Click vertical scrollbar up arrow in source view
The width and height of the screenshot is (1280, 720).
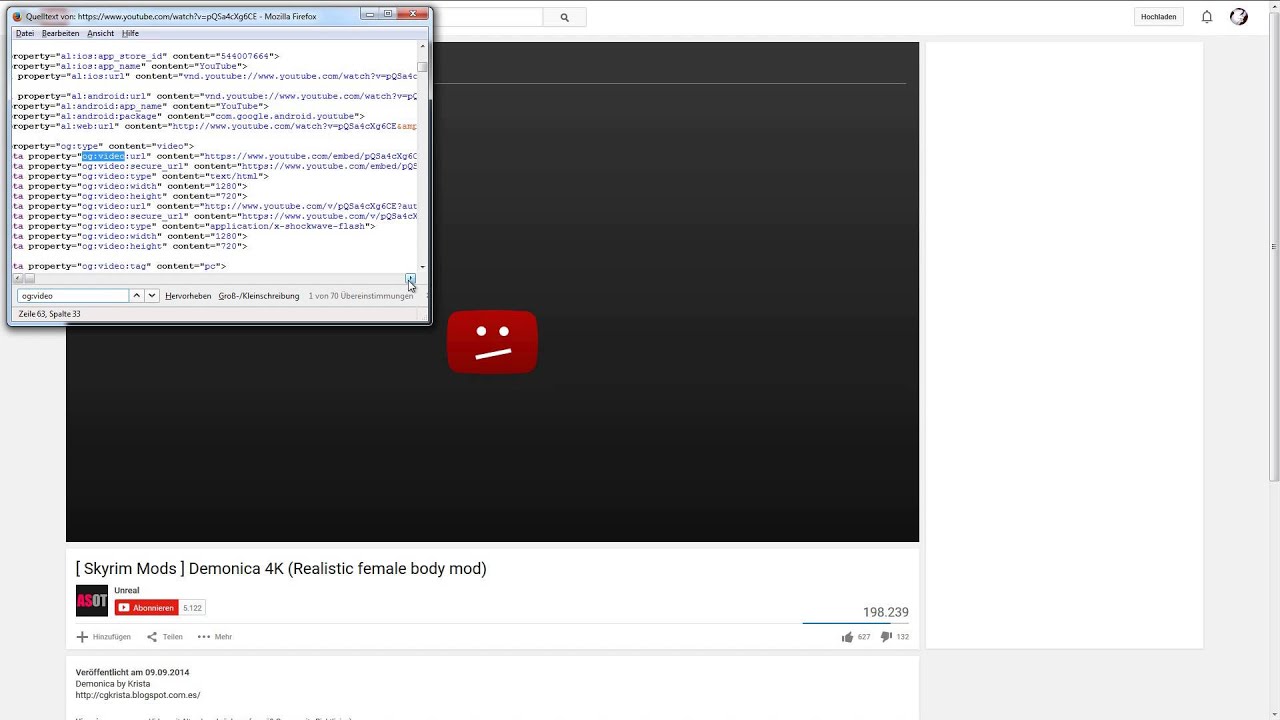(423, 46)
